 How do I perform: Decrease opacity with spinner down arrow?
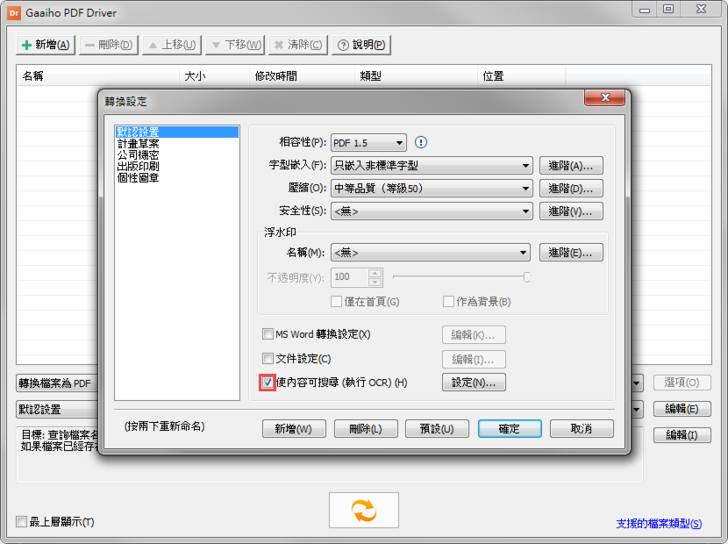[x=375, y=282]
